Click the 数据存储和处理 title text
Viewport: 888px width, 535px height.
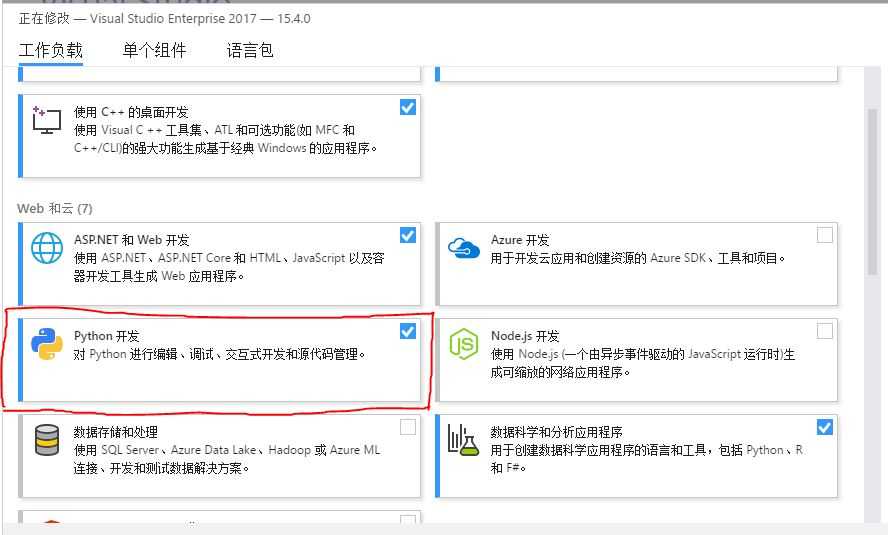[116, 432]
